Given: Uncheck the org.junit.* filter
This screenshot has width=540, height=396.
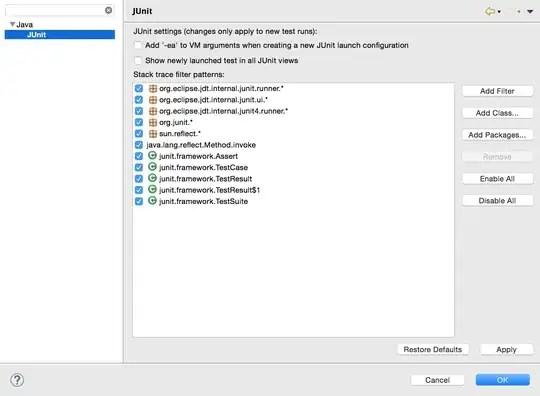Looking at the screenshot, I should pos(139,122).
